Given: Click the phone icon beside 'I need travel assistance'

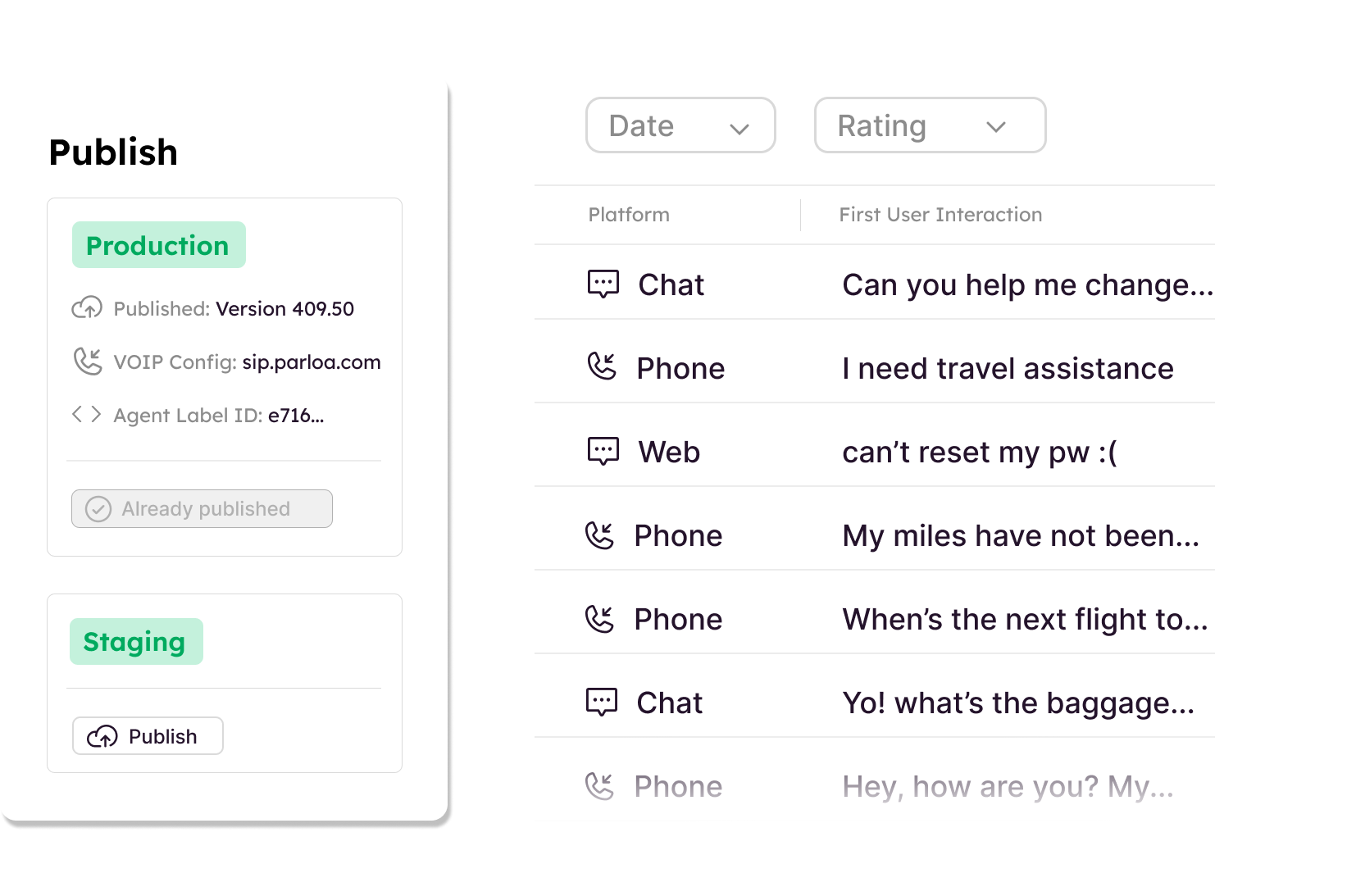Looking at the screenshot, I should 603,366.
